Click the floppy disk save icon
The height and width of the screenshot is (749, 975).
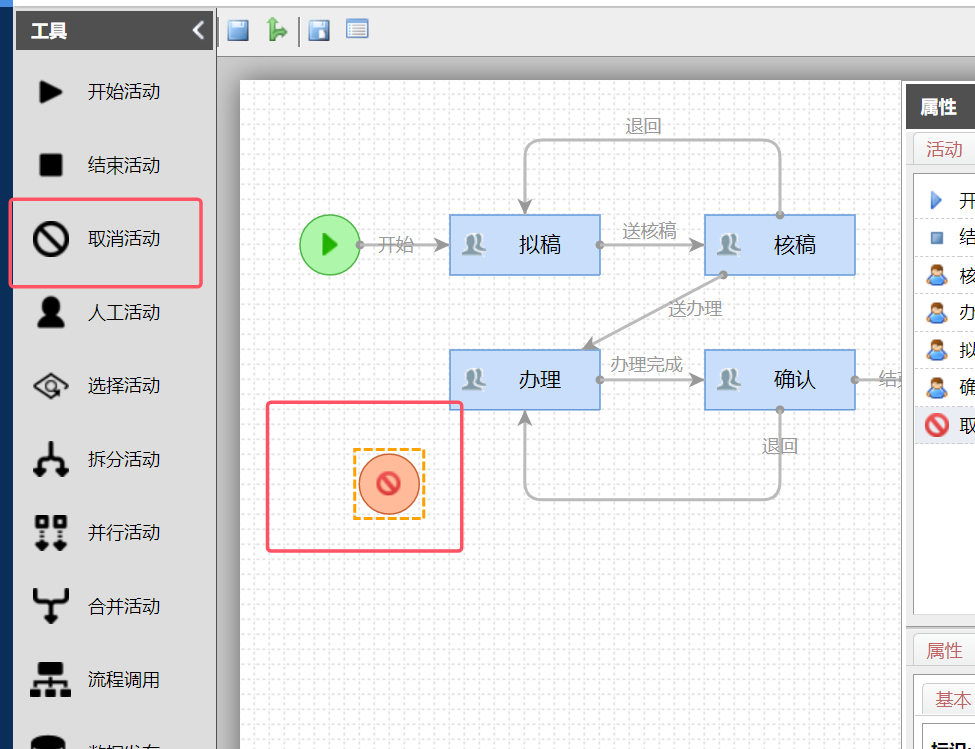coord(319,30)
